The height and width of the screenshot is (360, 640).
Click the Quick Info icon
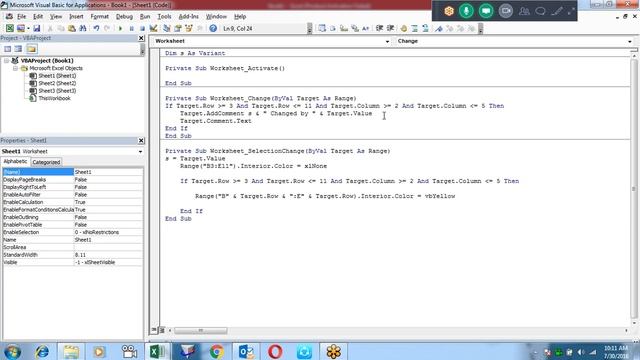pos(344,28)
